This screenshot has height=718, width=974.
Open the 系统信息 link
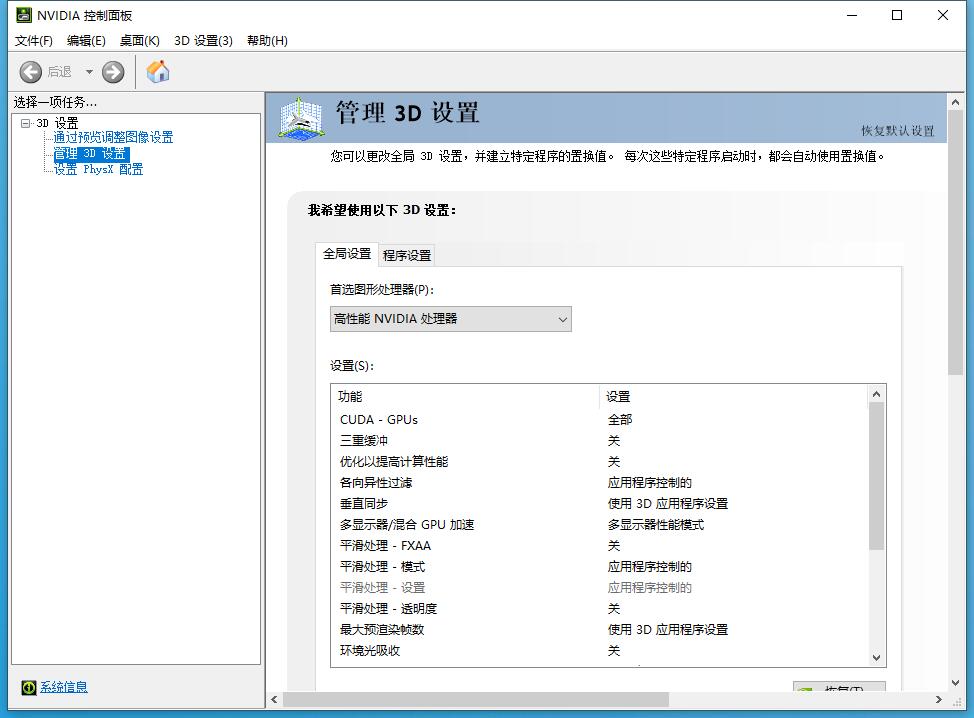coord(64,687)
